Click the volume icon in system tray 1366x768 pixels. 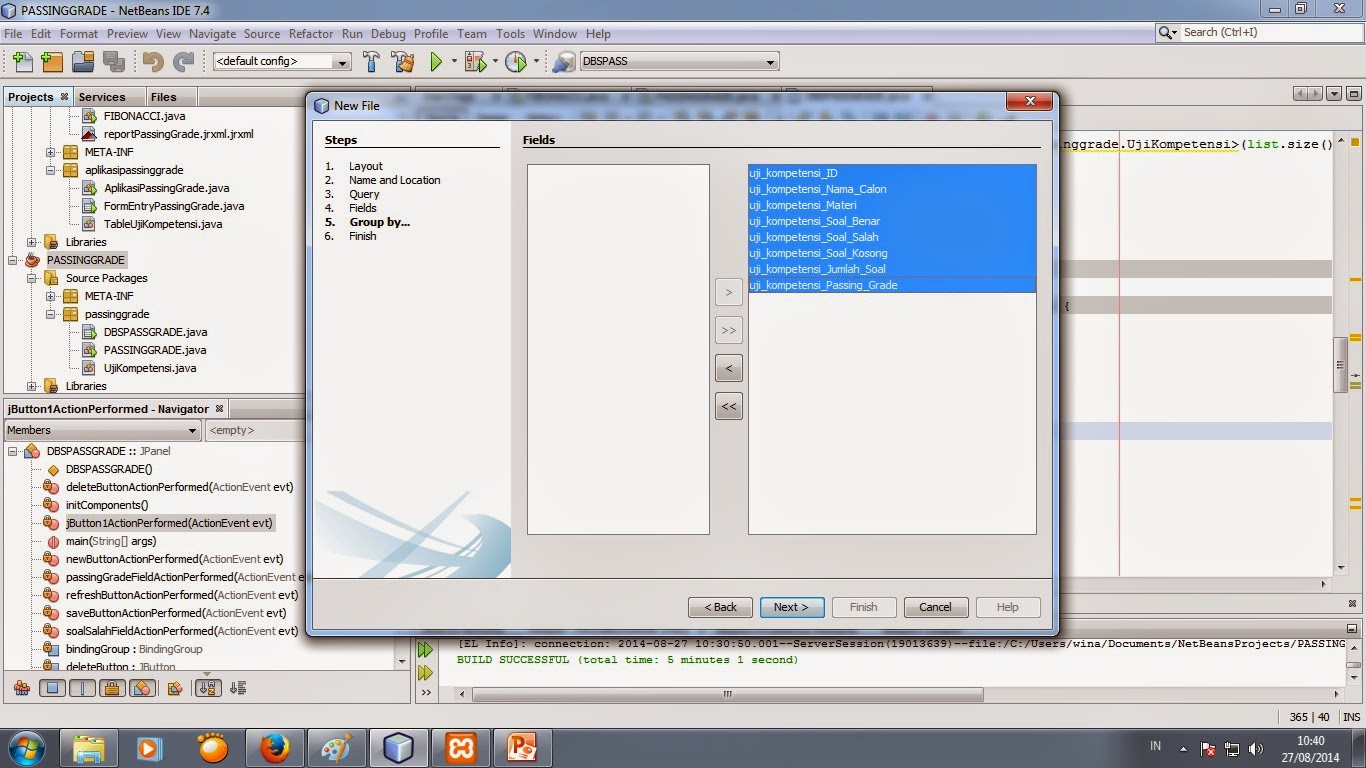(x=1256, y=748)
